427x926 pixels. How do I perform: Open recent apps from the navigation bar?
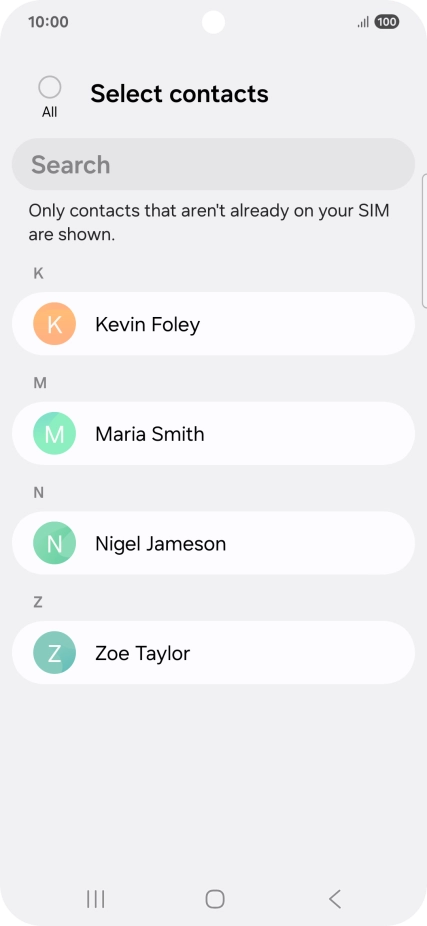click(x=95, y=899)
